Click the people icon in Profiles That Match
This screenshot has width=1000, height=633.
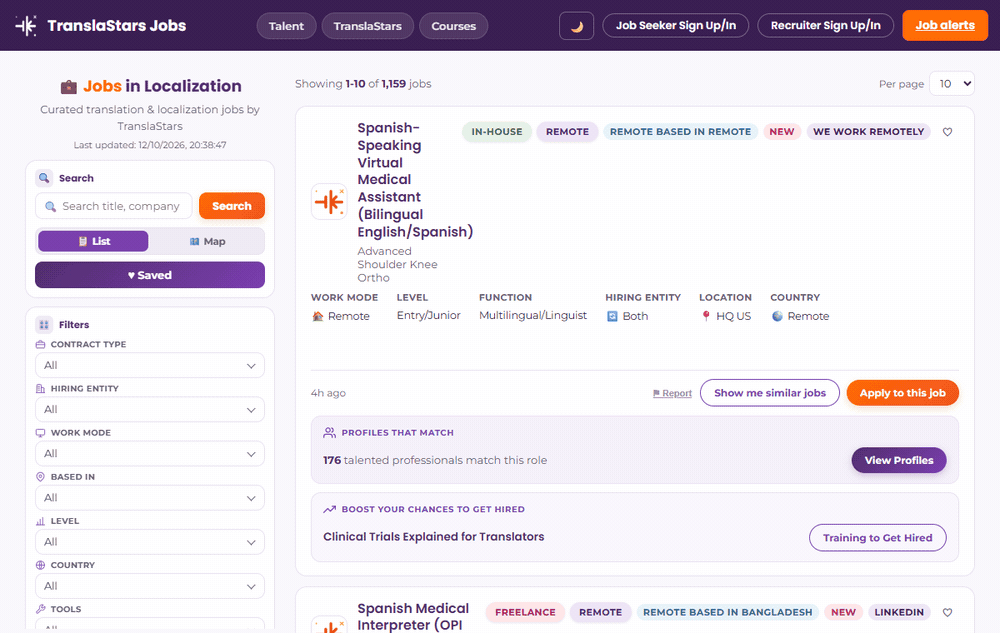pyautogui.click(x=329, y=433)
